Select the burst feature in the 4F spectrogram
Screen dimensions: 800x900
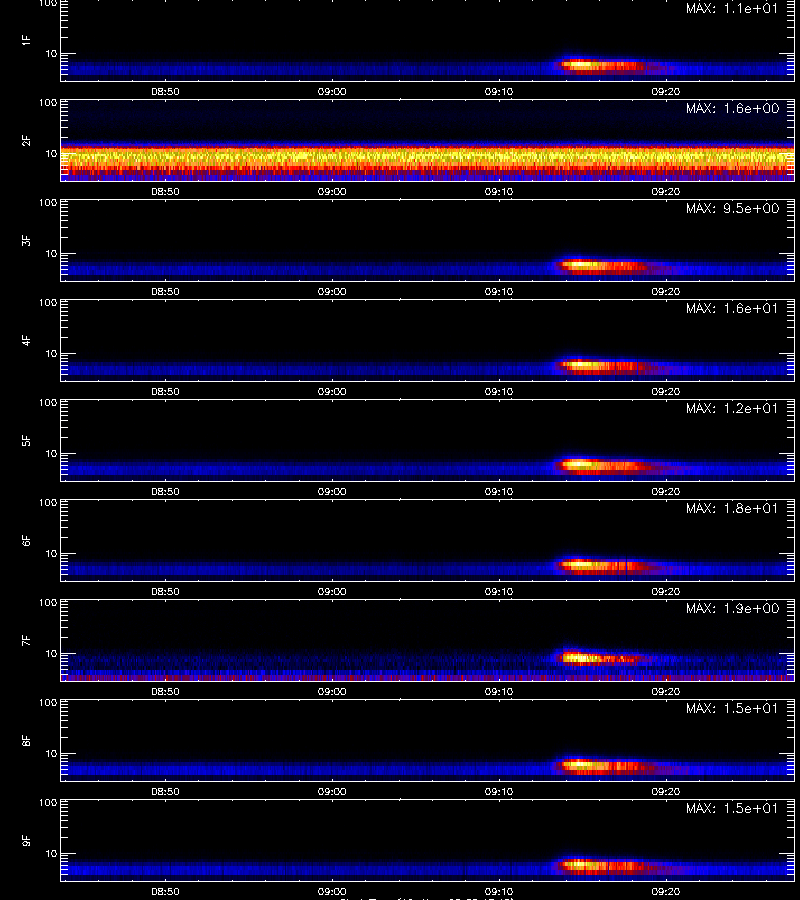click(x=600, y=365)
